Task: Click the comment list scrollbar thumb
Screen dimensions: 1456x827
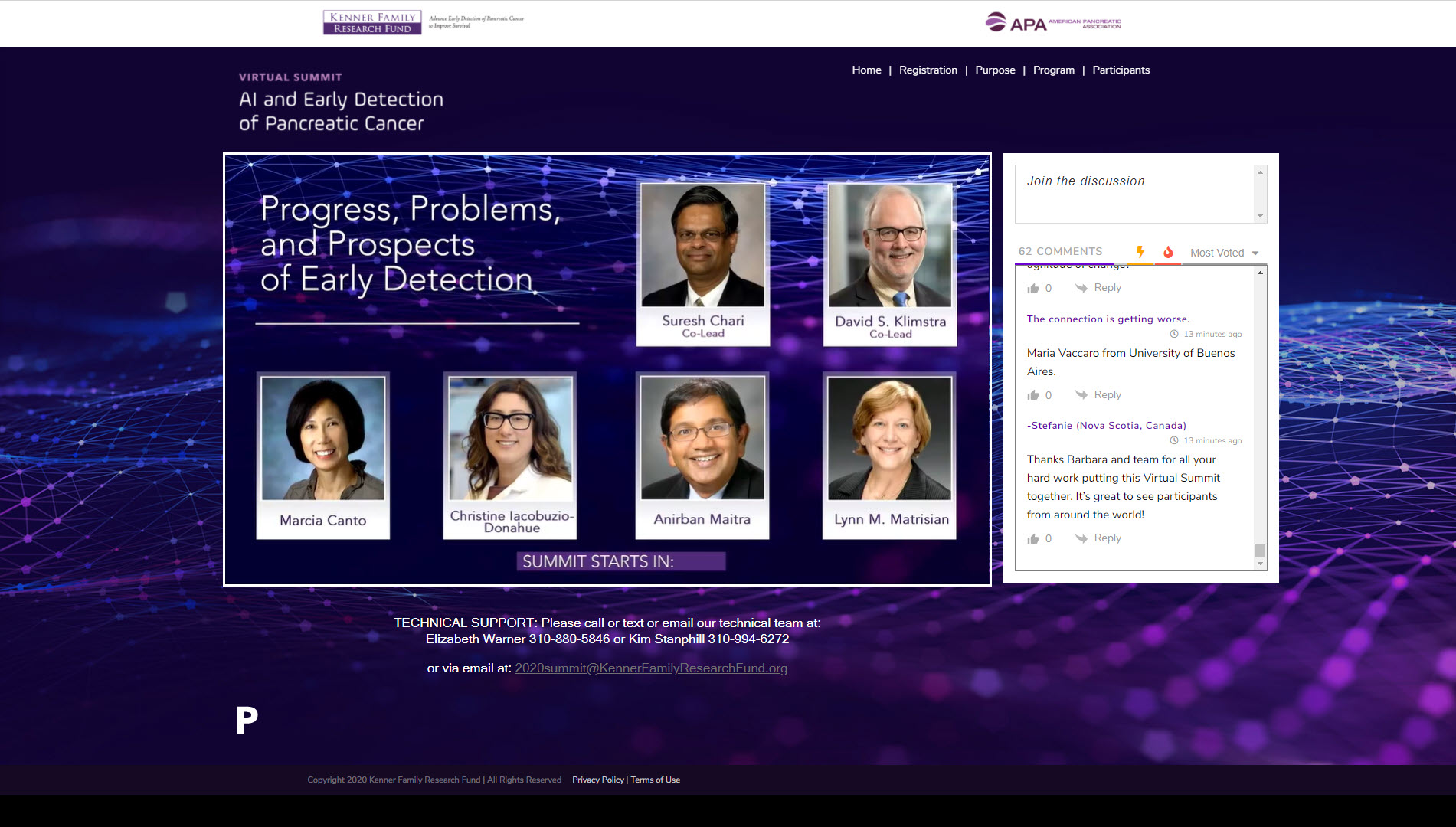Action: pos(1260,551)
